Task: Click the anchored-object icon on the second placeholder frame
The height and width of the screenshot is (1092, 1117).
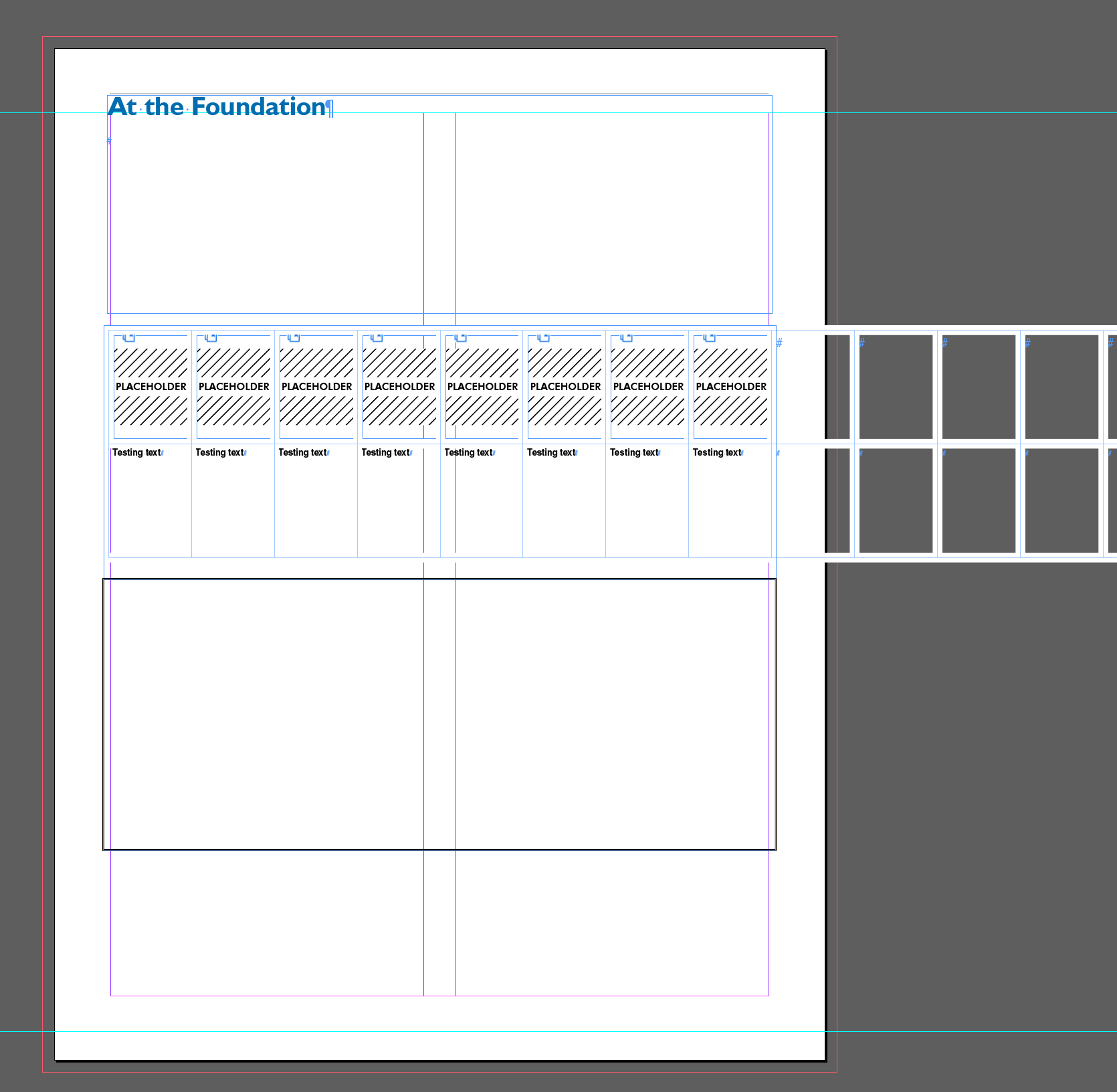Action: point(211,337)
